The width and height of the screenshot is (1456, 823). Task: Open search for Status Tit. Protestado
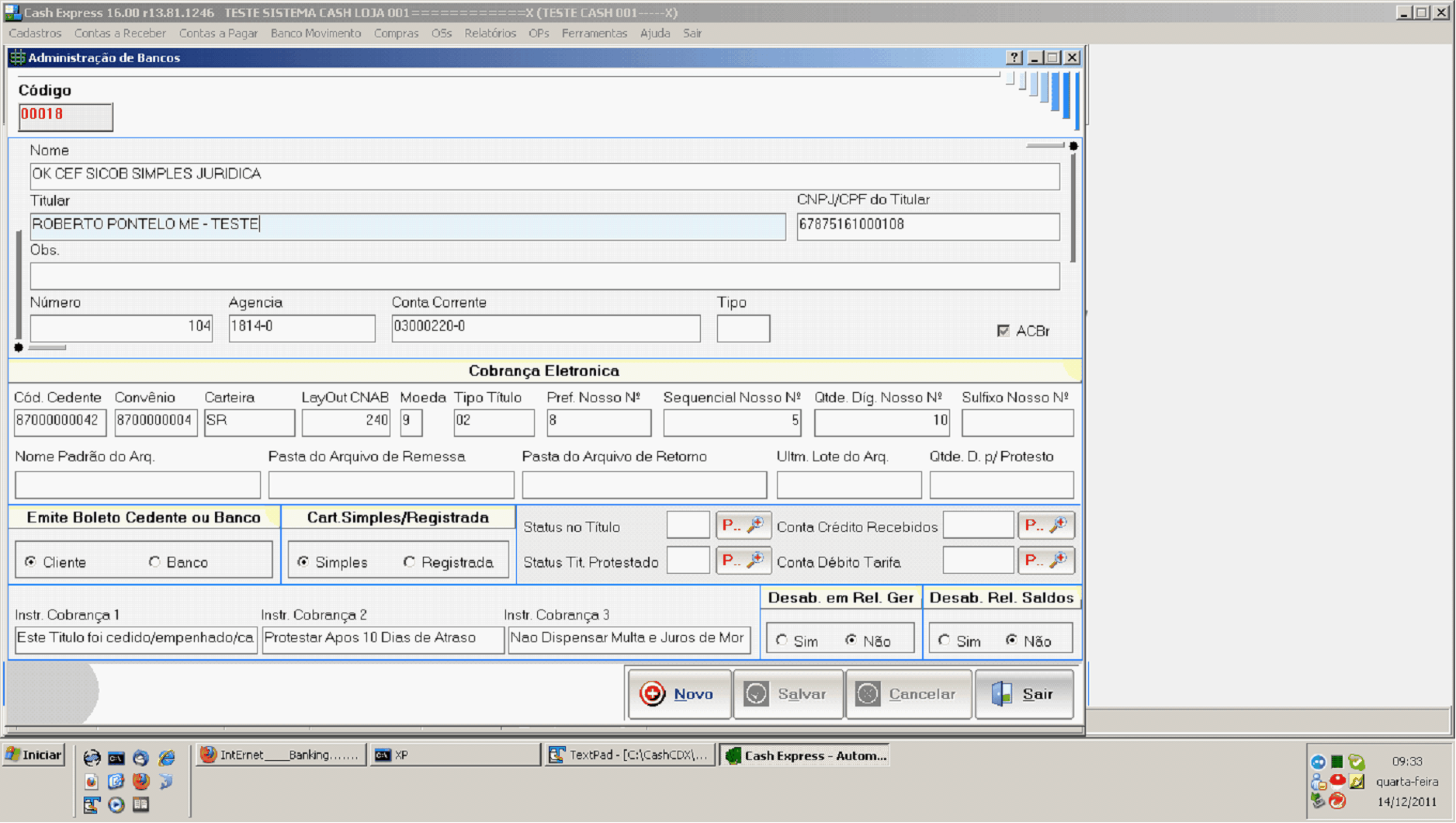click(x=743, y=561)
